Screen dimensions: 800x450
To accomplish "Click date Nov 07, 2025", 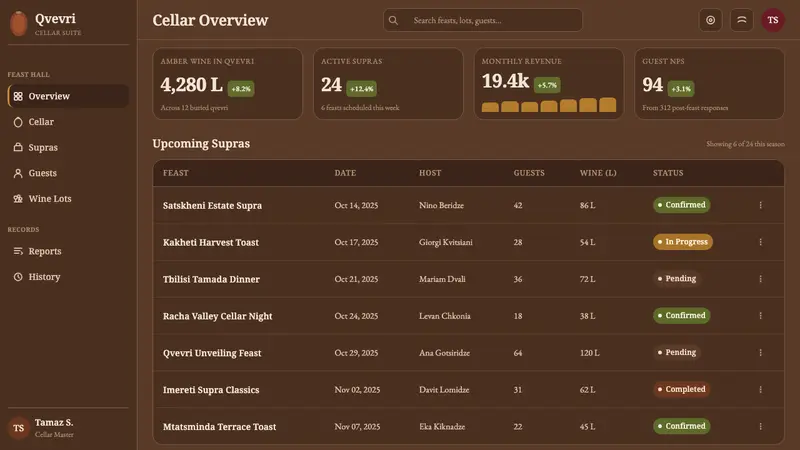I will pyautogui.click(x=357, y=427).
